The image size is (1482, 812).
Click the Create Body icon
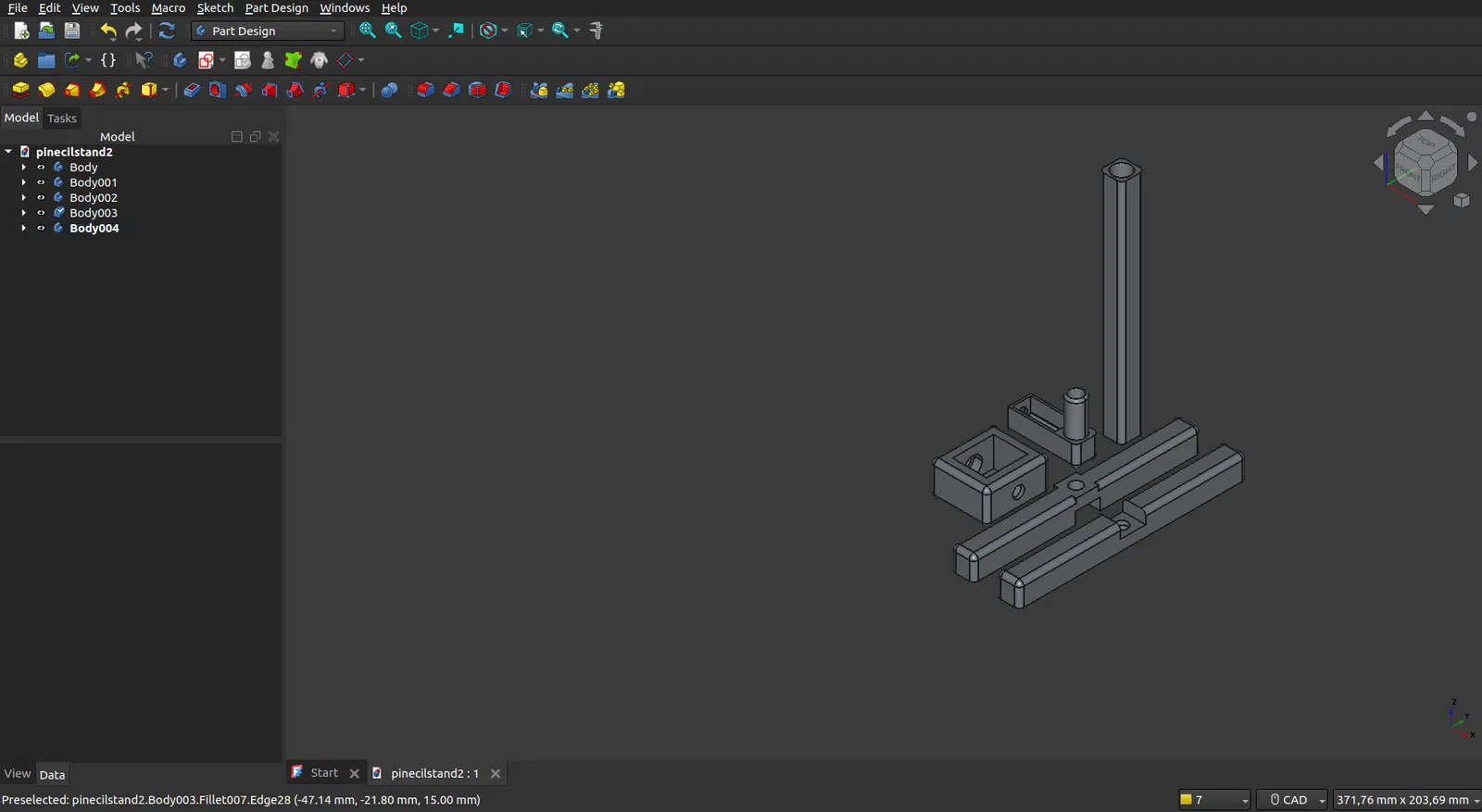pos(180,60)
